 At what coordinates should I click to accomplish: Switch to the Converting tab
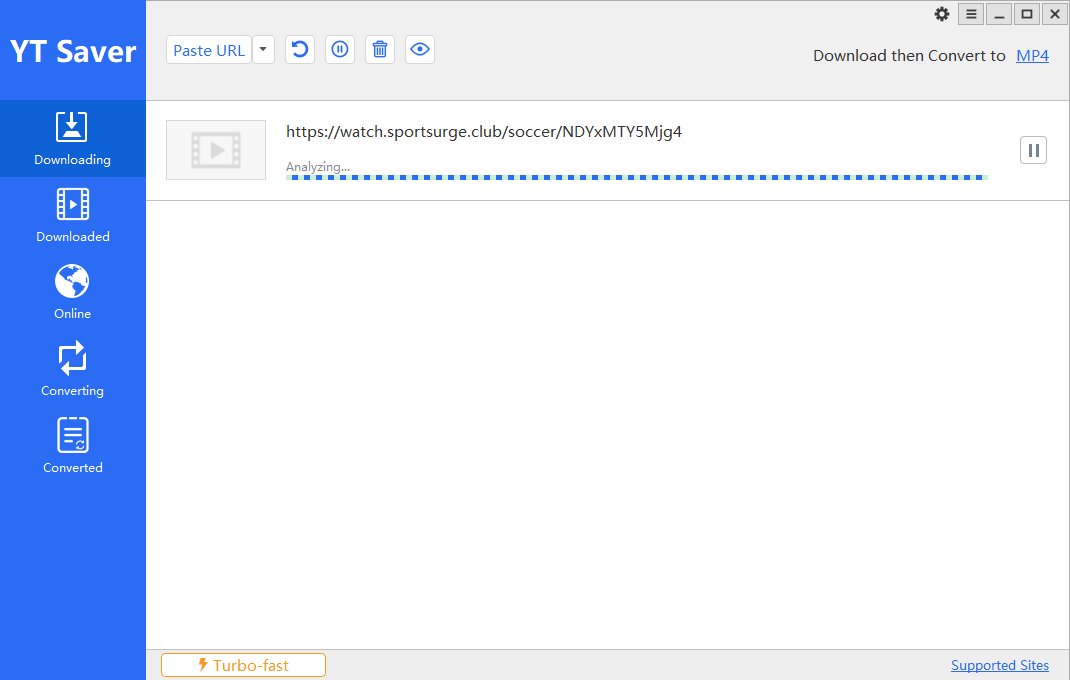pyautogui.click(x=72, y=369)
